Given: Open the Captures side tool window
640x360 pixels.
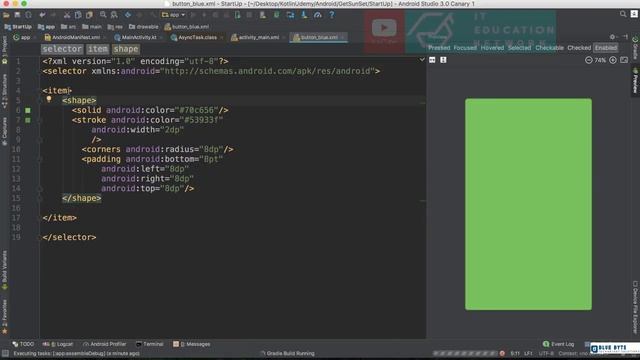Looking at the screenshot, I should [x=4, y=131].
